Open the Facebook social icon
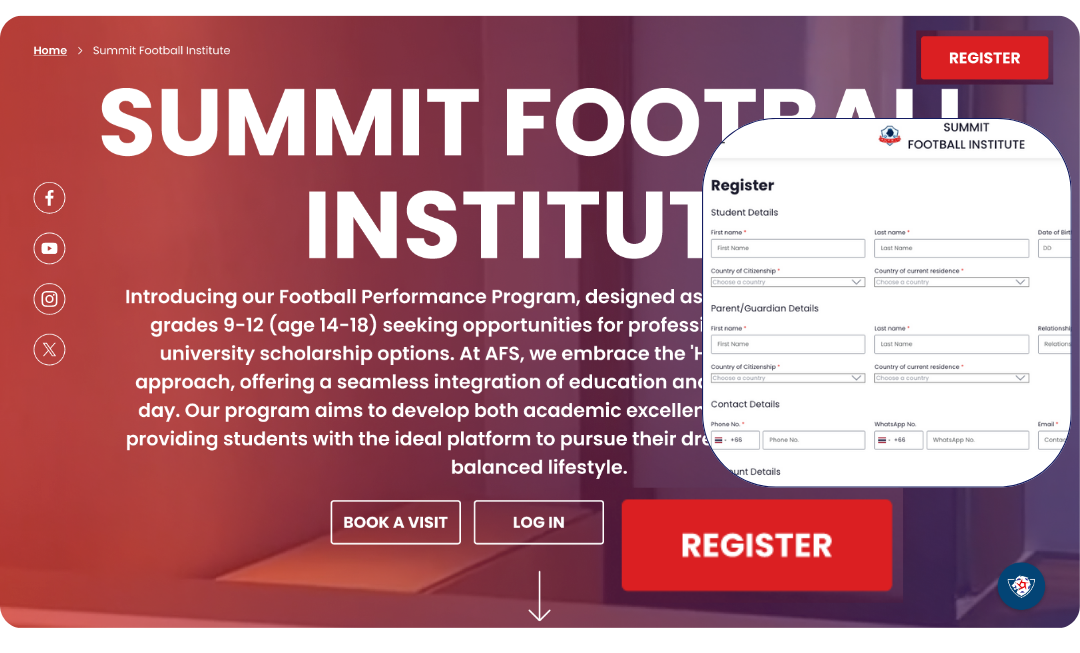The width and height of the screenshot is (1080, 653). (x=49, y=197)
